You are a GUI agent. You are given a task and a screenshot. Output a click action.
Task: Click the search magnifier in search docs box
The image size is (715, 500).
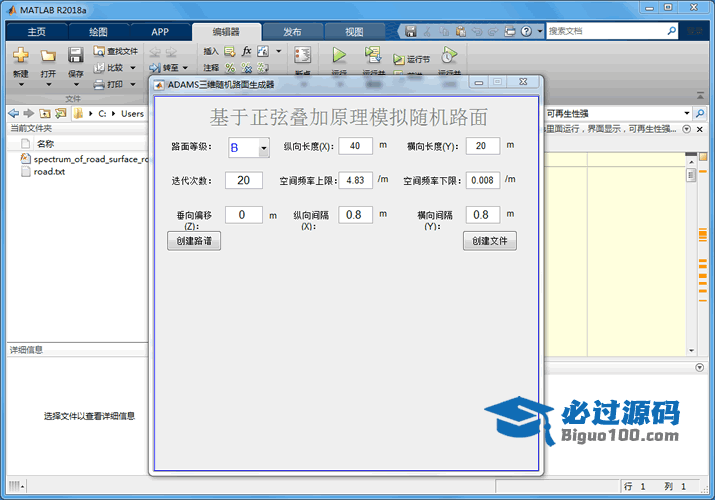pos(671,31)
